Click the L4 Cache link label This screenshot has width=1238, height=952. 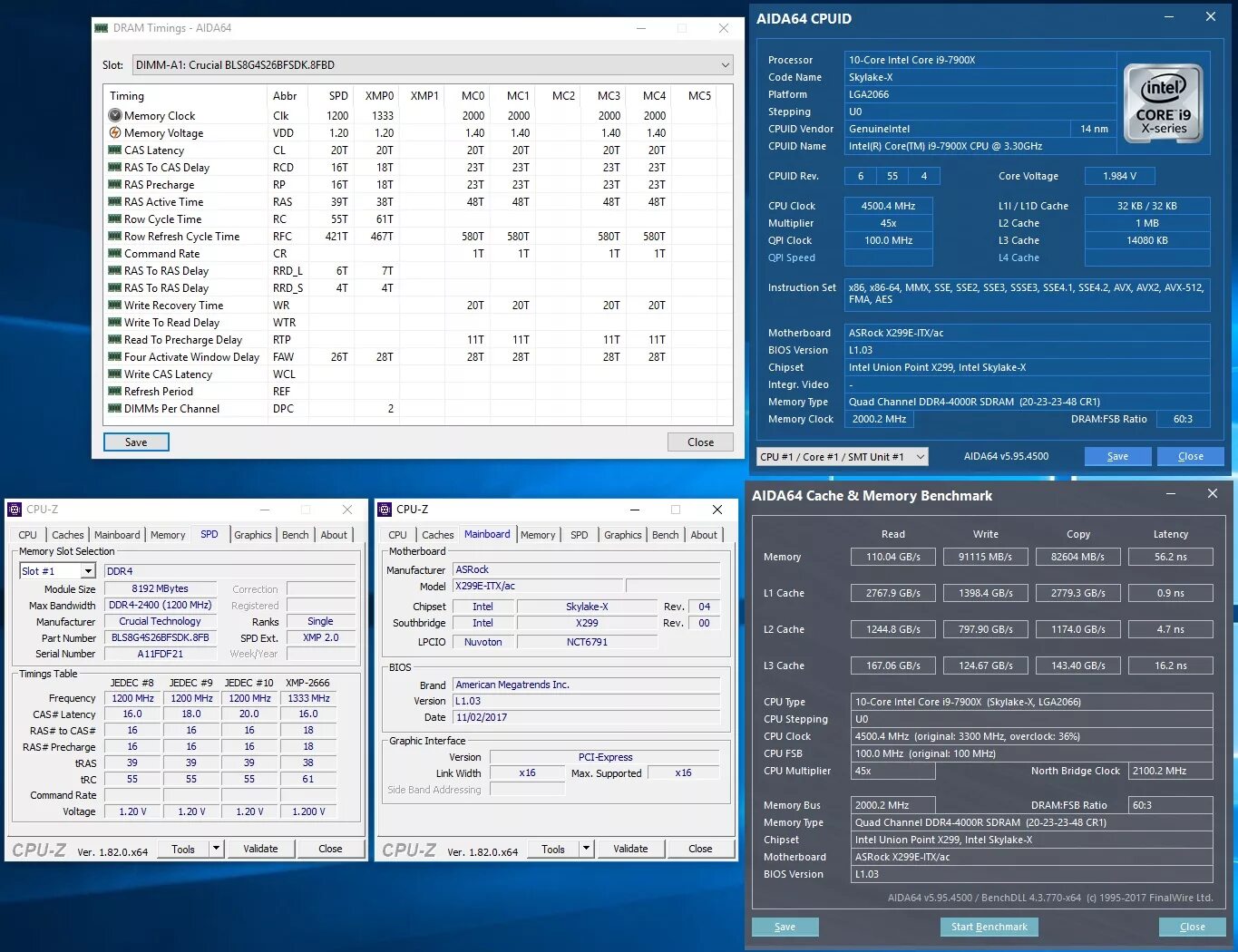(1019, 258)
